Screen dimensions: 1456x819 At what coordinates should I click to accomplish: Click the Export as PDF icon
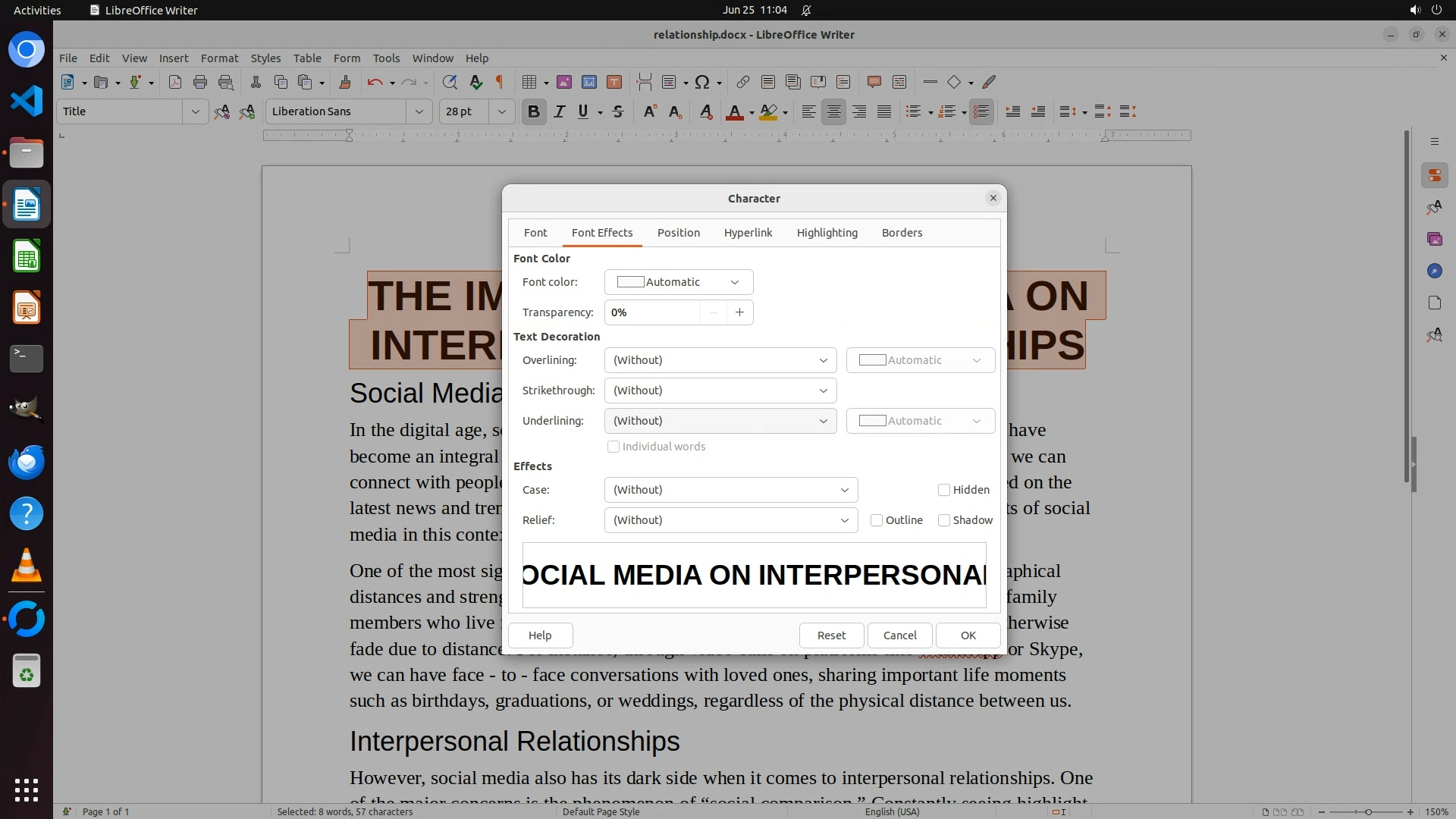[175, 82]
